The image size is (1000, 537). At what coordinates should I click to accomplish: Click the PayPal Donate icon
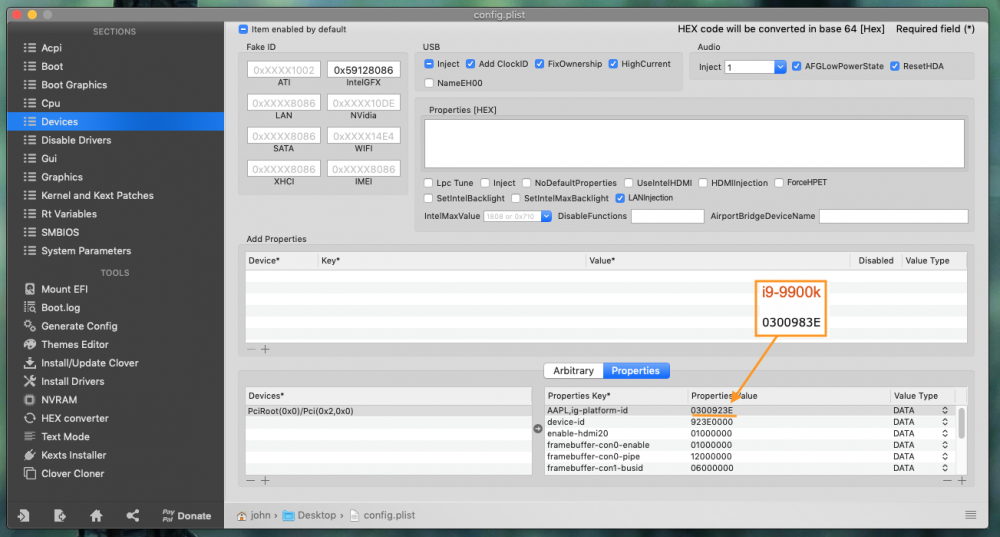pos(168,515)
